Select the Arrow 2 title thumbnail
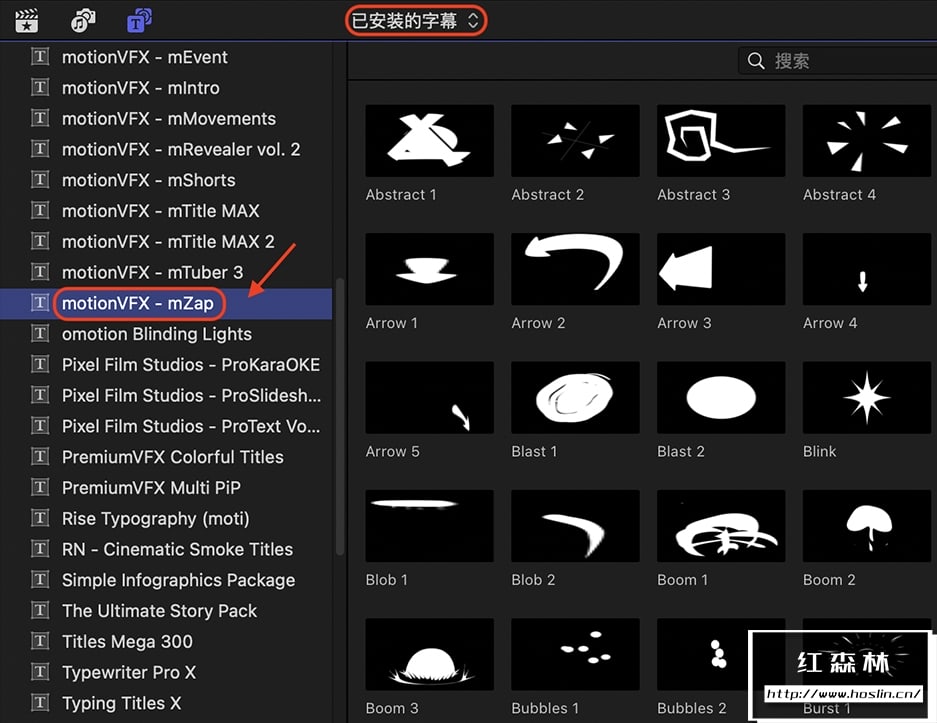937x723 pixels. [x=575, y=269]
